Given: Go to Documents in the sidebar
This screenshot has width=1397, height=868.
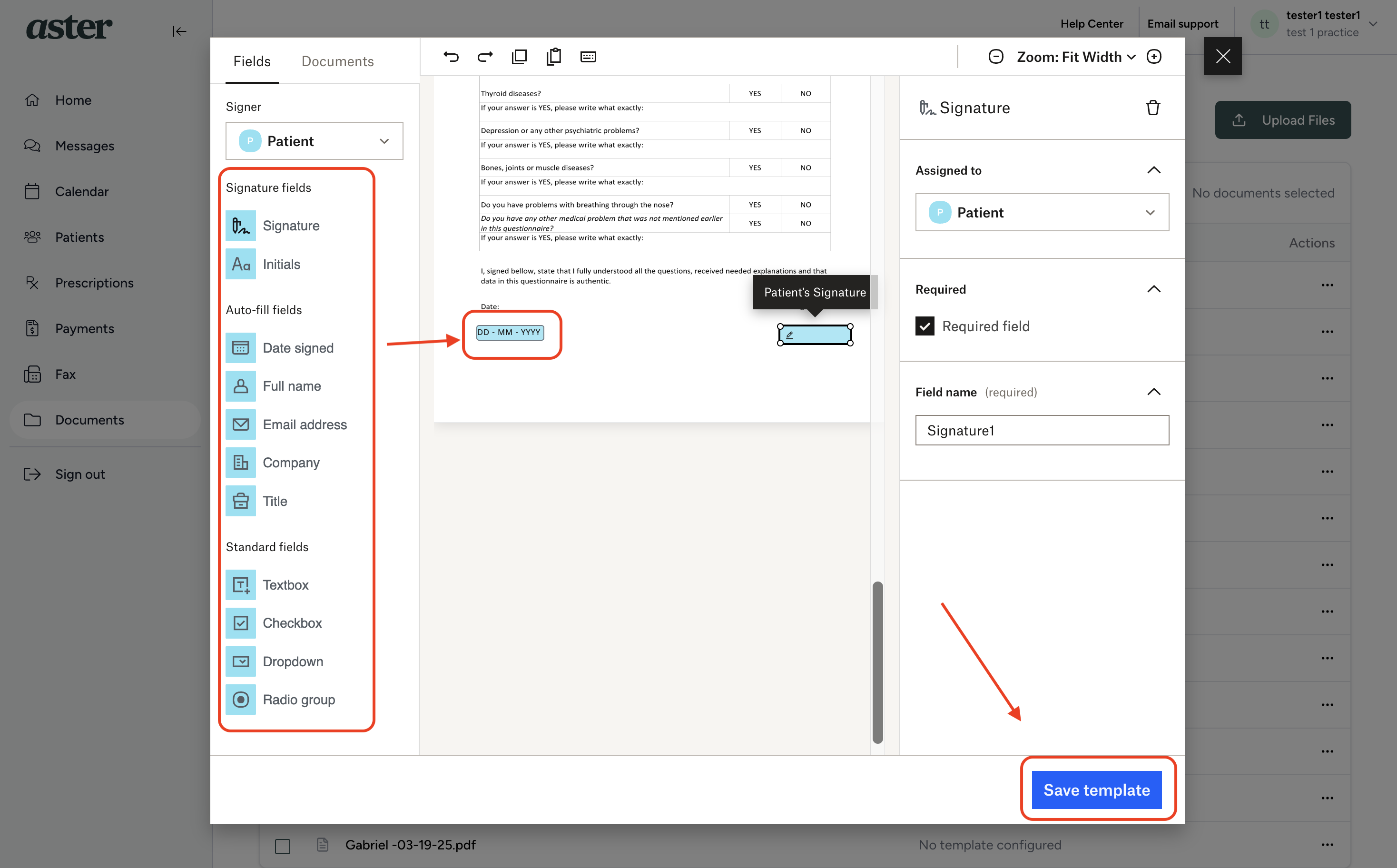Looking at the screenshot, I should tap(105, 420).
